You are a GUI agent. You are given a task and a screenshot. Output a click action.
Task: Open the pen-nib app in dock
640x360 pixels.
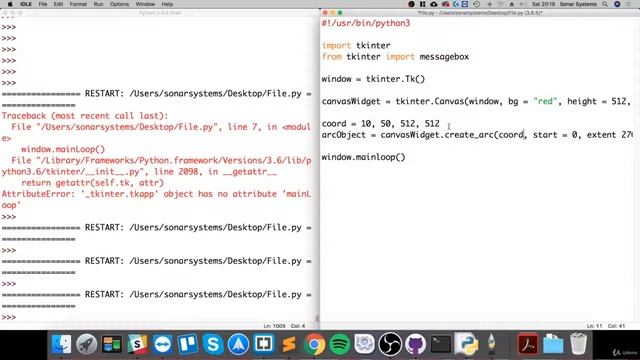[491, 344]
